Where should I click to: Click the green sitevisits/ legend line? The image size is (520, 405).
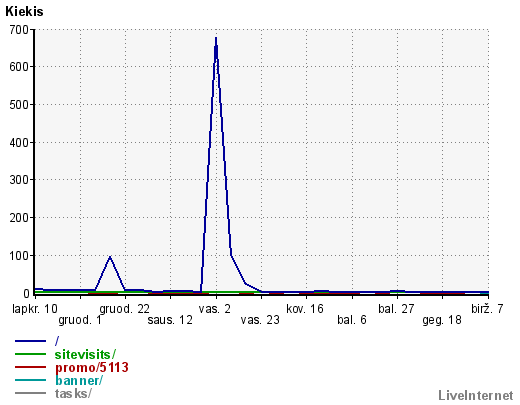click(x=30, y=354)
